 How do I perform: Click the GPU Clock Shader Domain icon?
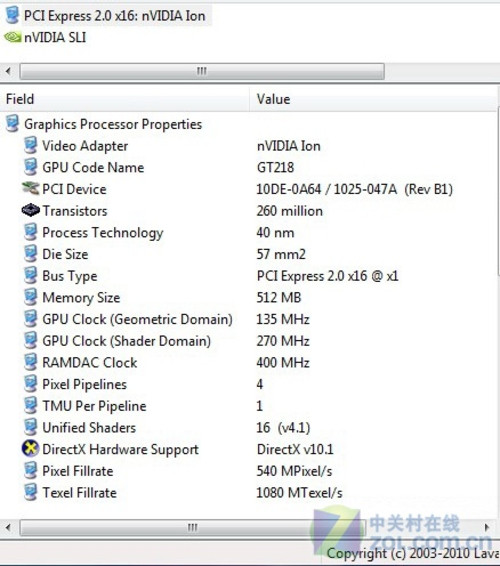pyautogui.click(x=30, y=340)
